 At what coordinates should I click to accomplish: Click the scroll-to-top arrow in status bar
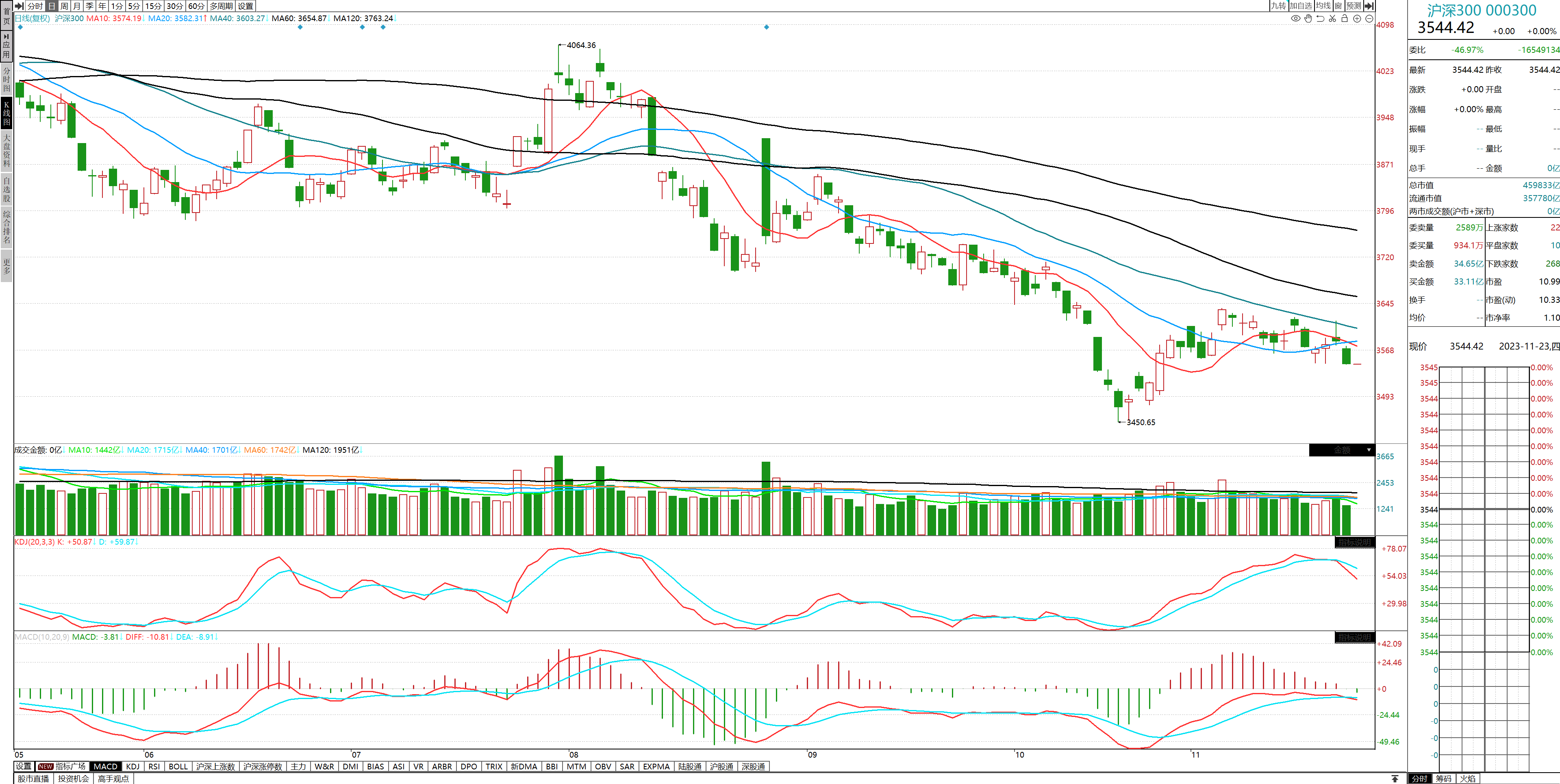click(1395, 779)
